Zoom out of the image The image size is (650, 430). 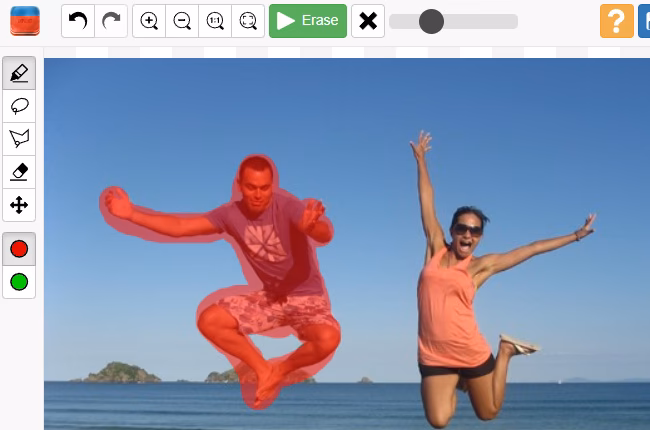click(x=182, y=21)
